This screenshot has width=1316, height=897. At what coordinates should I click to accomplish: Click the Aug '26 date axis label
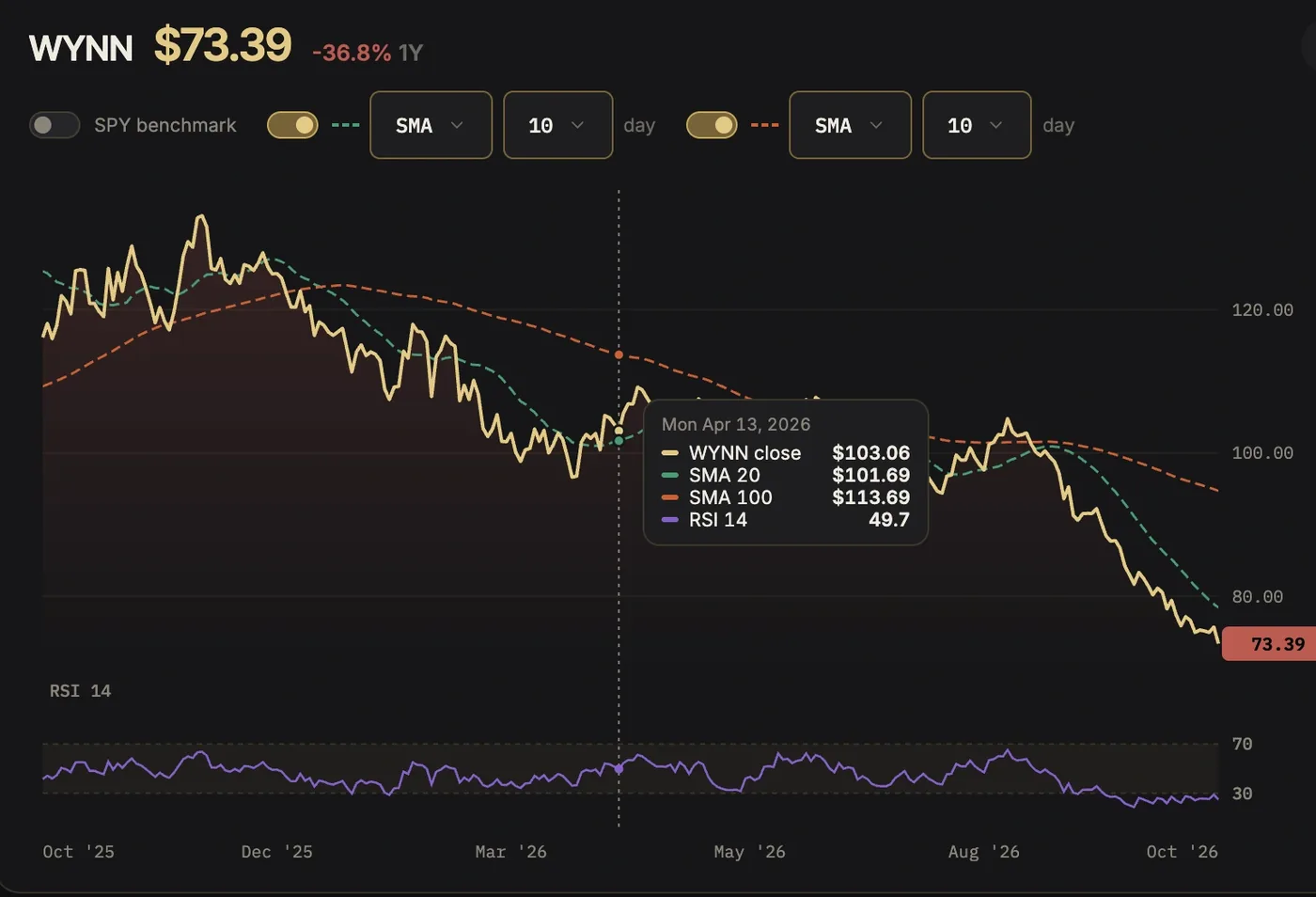983,852
